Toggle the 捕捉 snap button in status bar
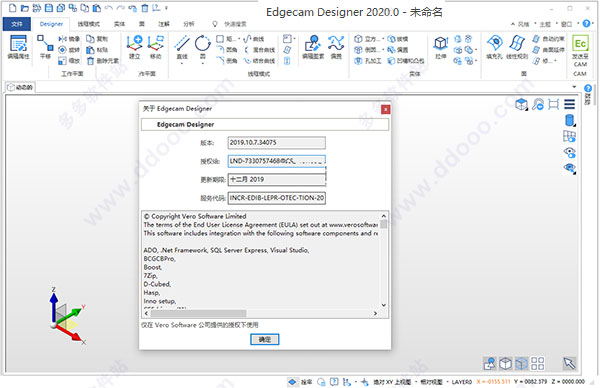600x388 pixels. tap(300, 382)
